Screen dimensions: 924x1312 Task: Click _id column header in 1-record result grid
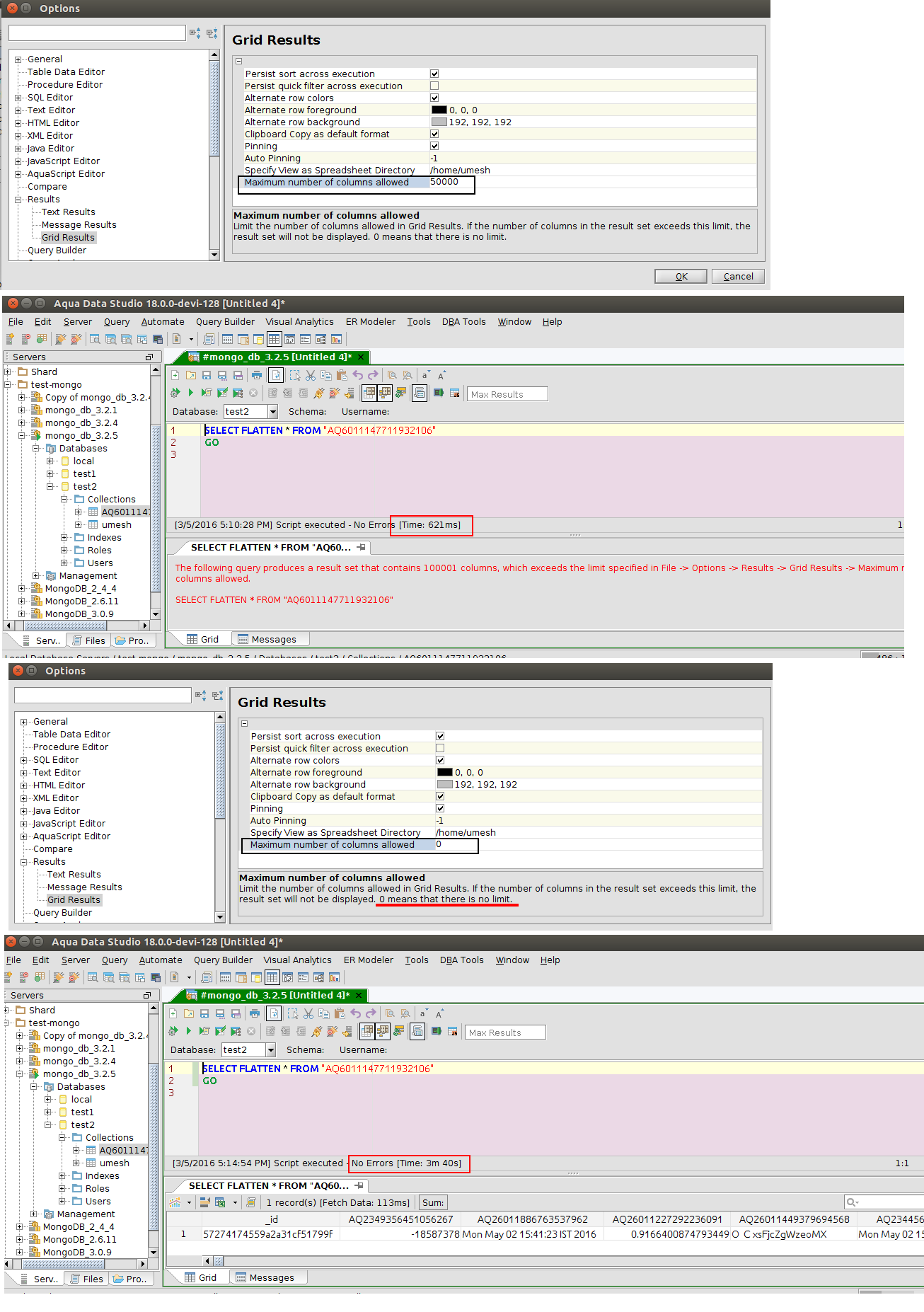click(x=272, y=1219)
